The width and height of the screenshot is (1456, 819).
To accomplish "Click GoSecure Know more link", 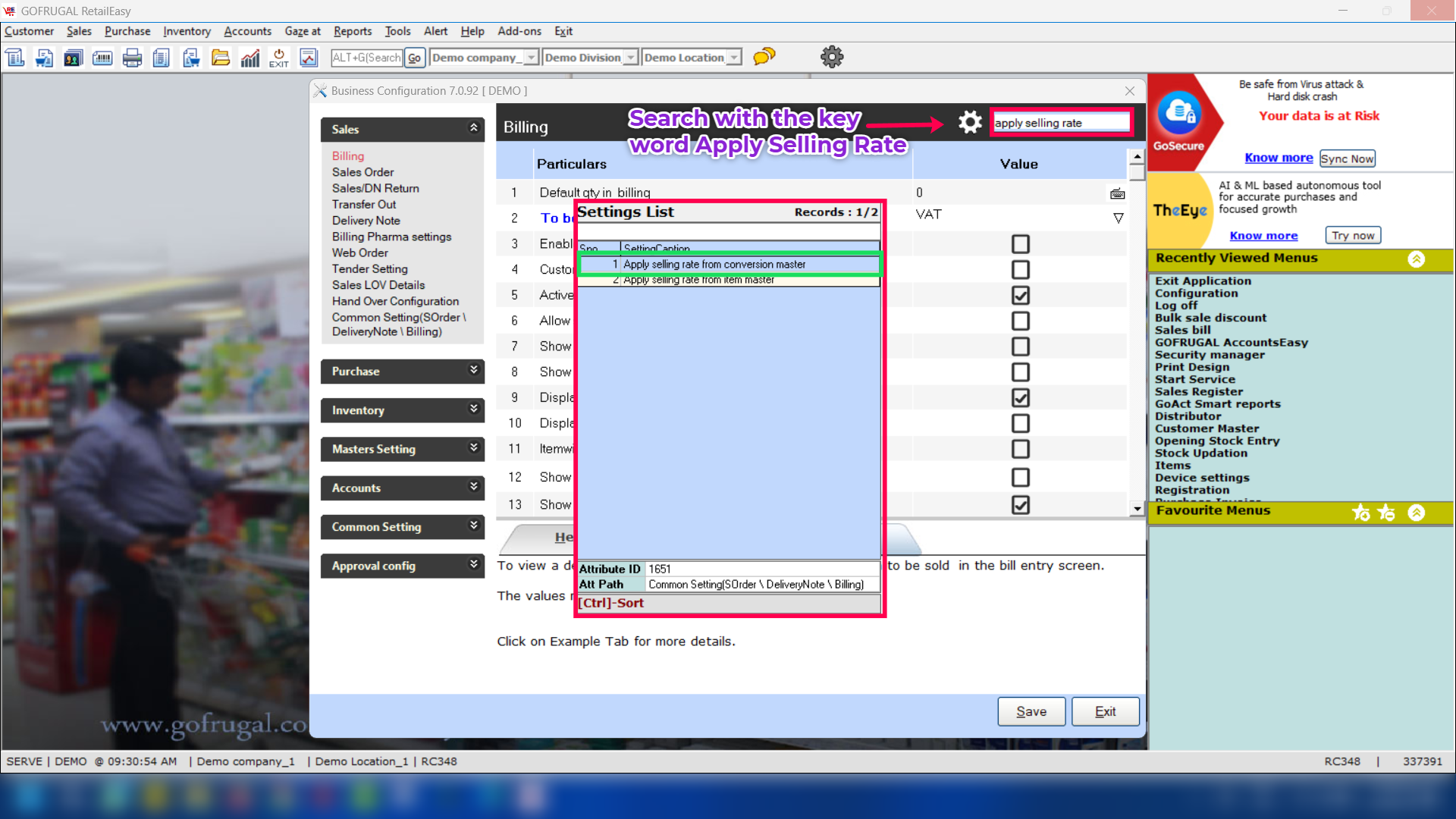I will click(x=1279, y=158).
